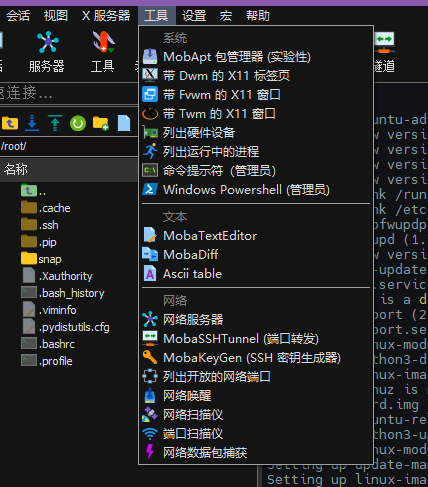Open 带 Dwm 的 X11 标签页

coord(256,76)
